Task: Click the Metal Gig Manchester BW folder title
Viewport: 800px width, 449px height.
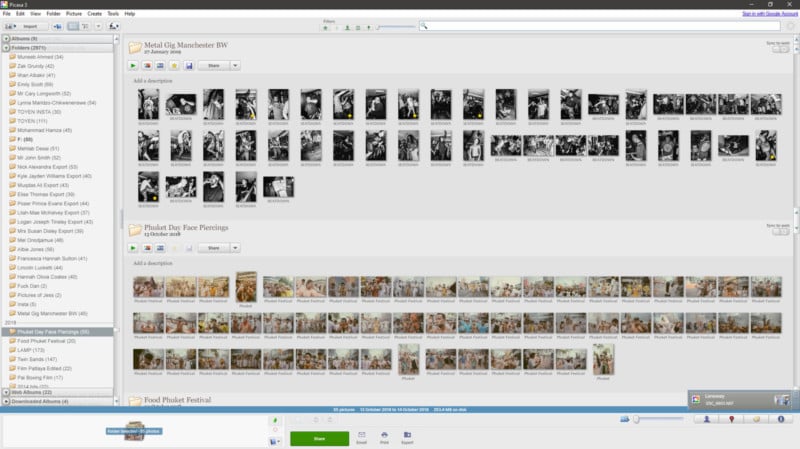Action: (x=186, y=45)
